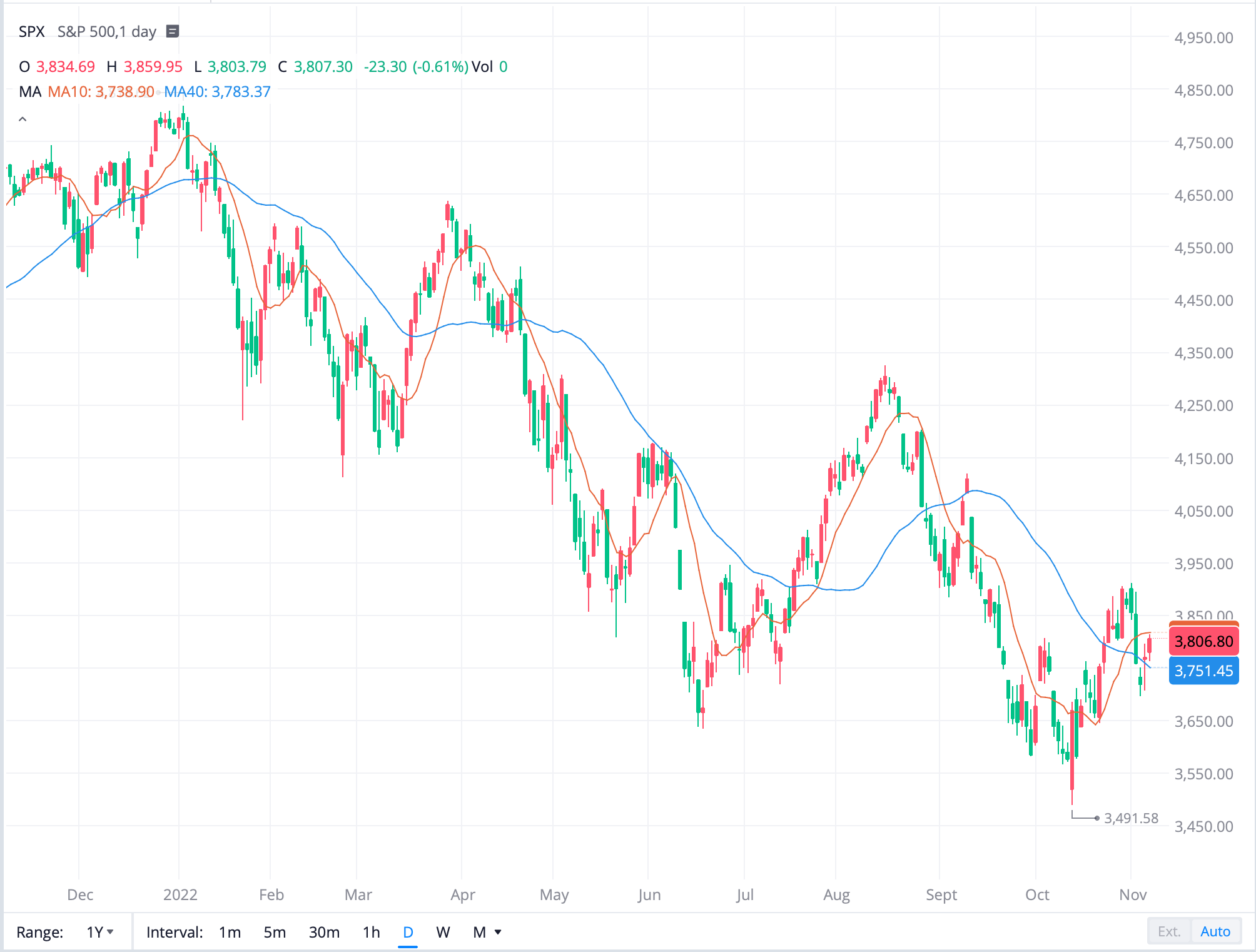Click the blue 3,751.45 MA40 price label
The height and width of the screenshot is (952, 1256).
point(1203,671)
